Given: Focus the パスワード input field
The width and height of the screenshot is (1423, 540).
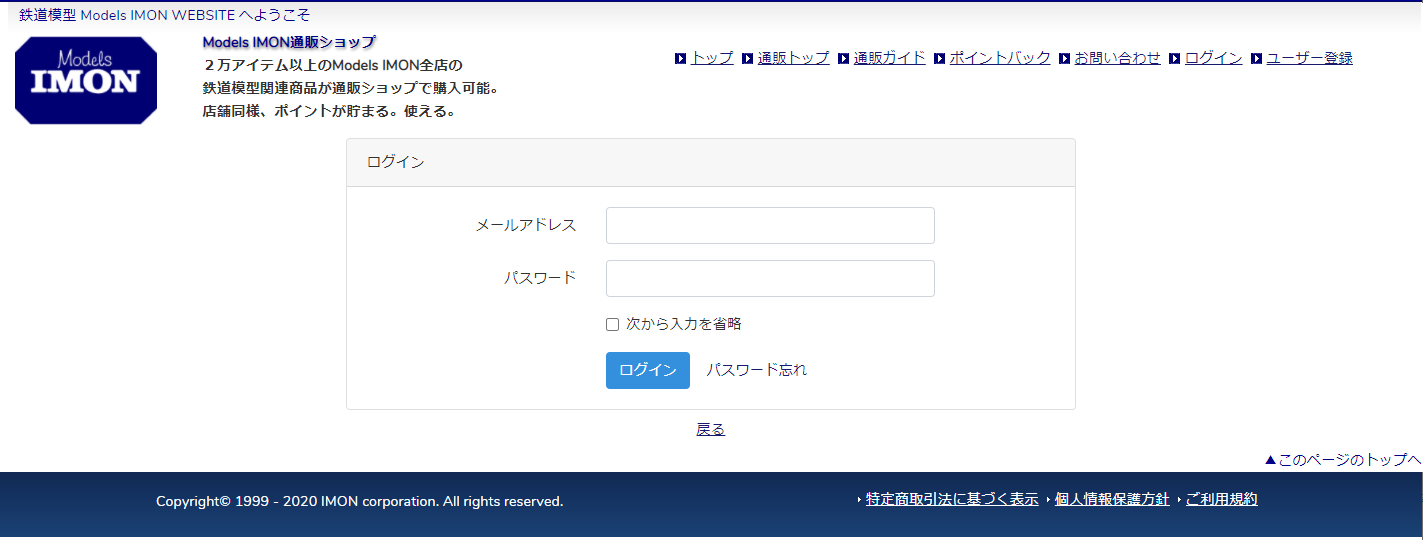Looking at the screenshot, I should click(770, 278).
